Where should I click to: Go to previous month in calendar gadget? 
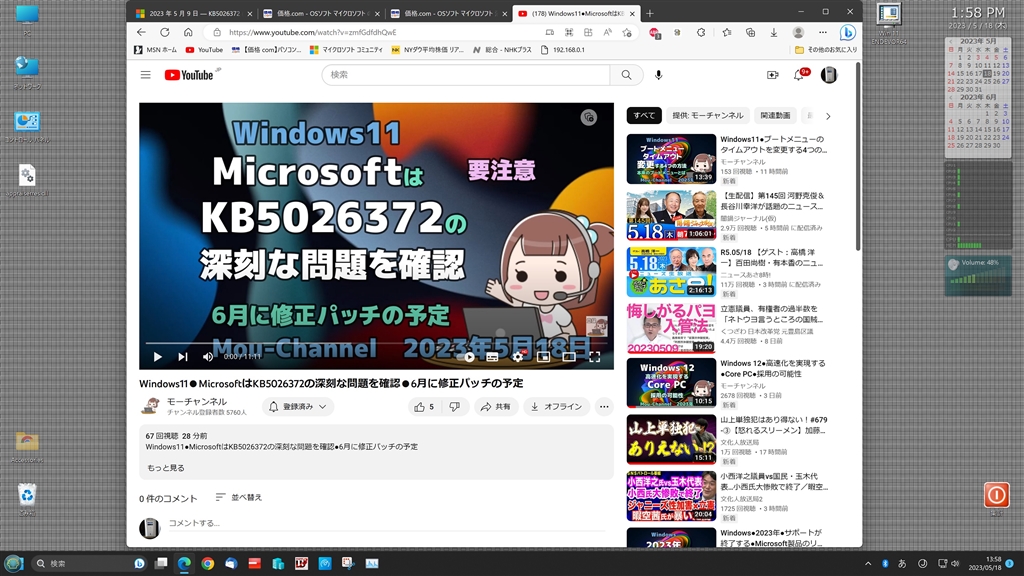[950, 41]
